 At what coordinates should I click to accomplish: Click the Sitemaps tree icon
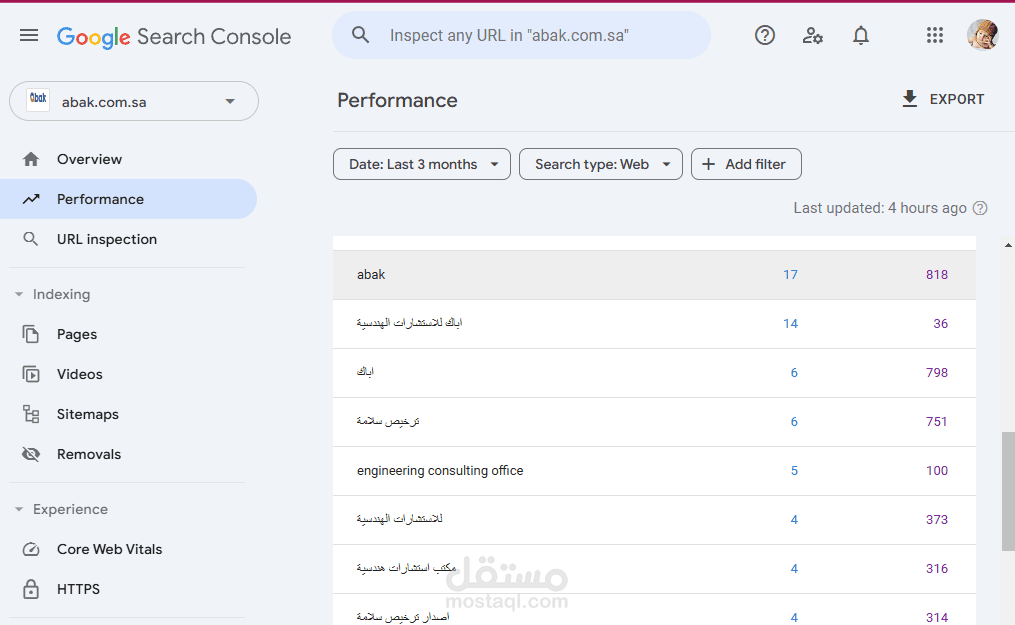pos(30,414)
